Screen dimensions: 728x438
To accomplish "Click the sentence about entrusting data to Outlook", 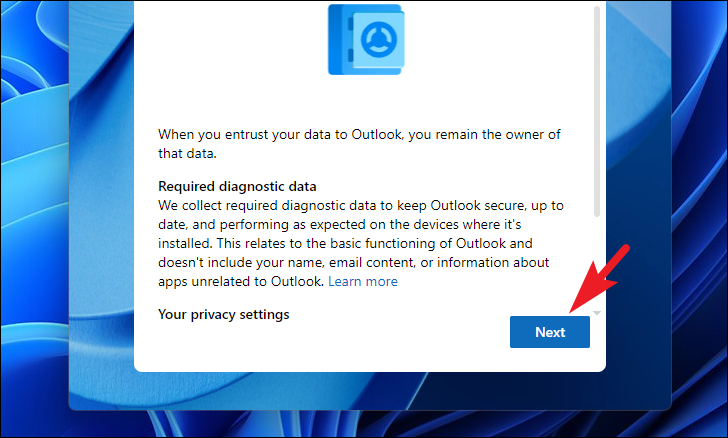I will coord(359,144).
